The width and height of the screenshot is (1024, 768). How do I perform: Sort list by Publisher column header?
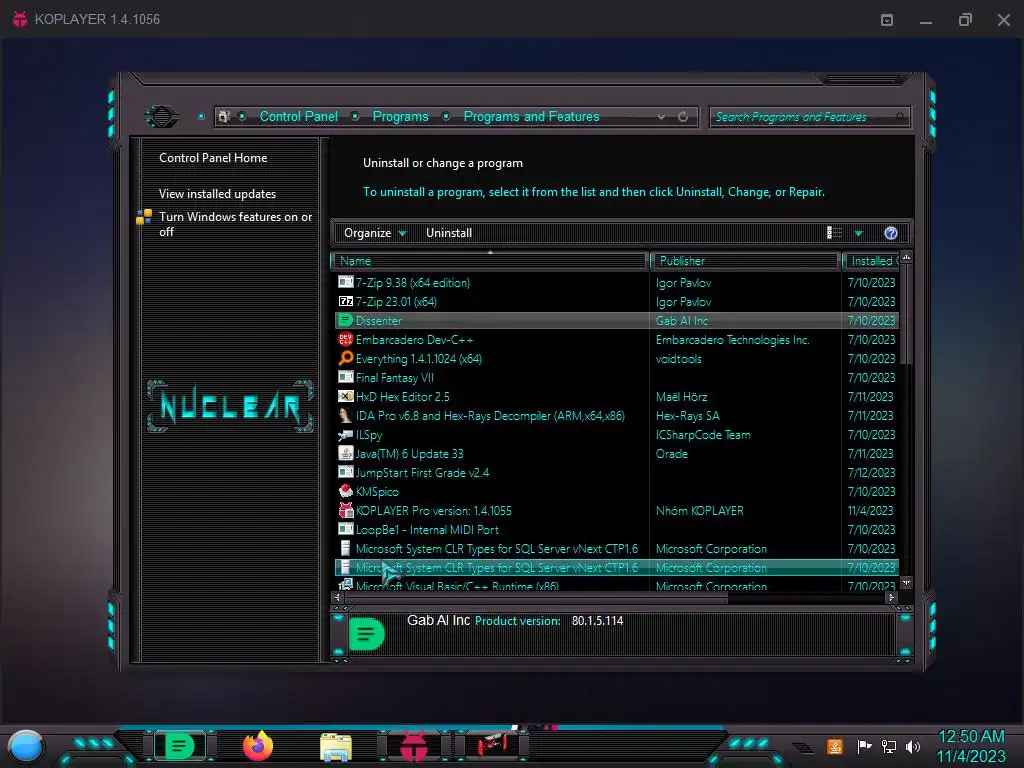745,261
